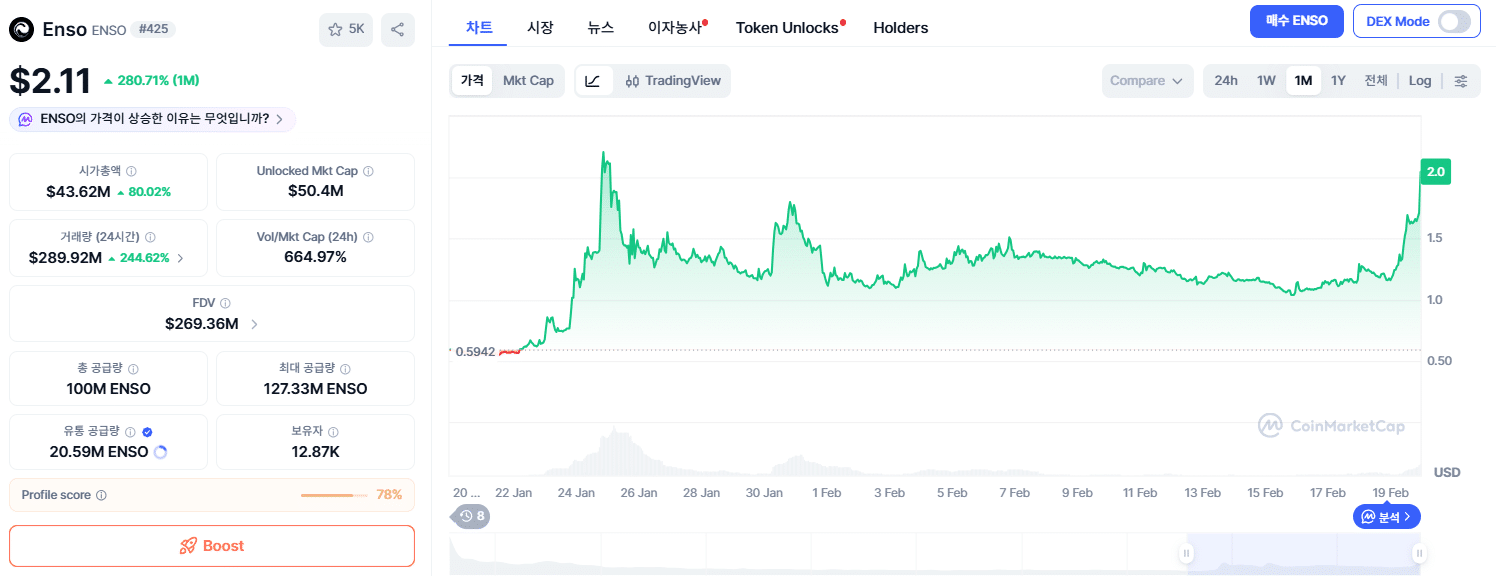This screenshot has height=576, width=1496.
Task: Open the Token Unlocks tab
Action: (786, 28)
